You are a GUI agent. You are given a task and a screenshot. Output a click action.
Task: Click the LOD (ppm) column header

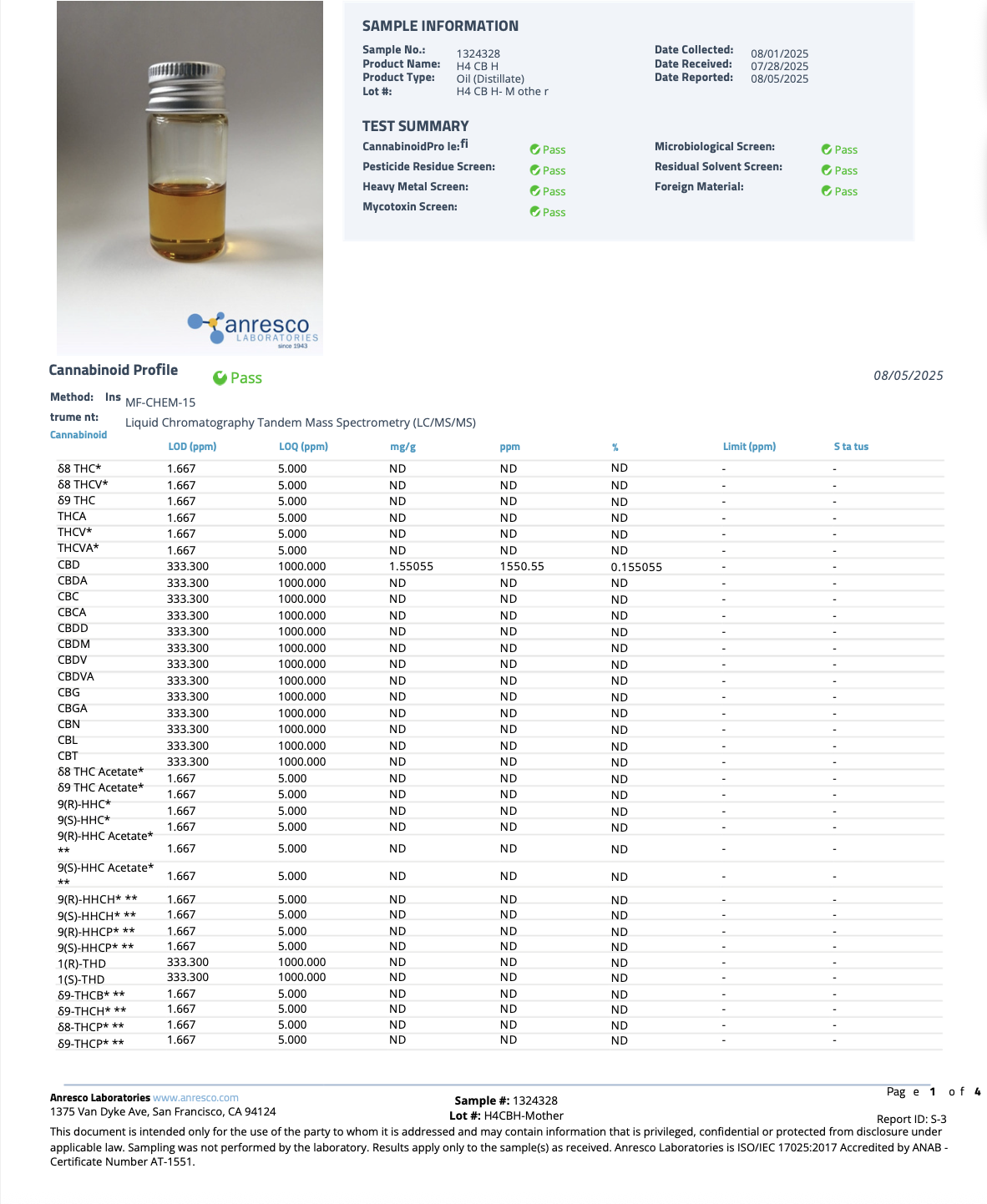point(192,447)
